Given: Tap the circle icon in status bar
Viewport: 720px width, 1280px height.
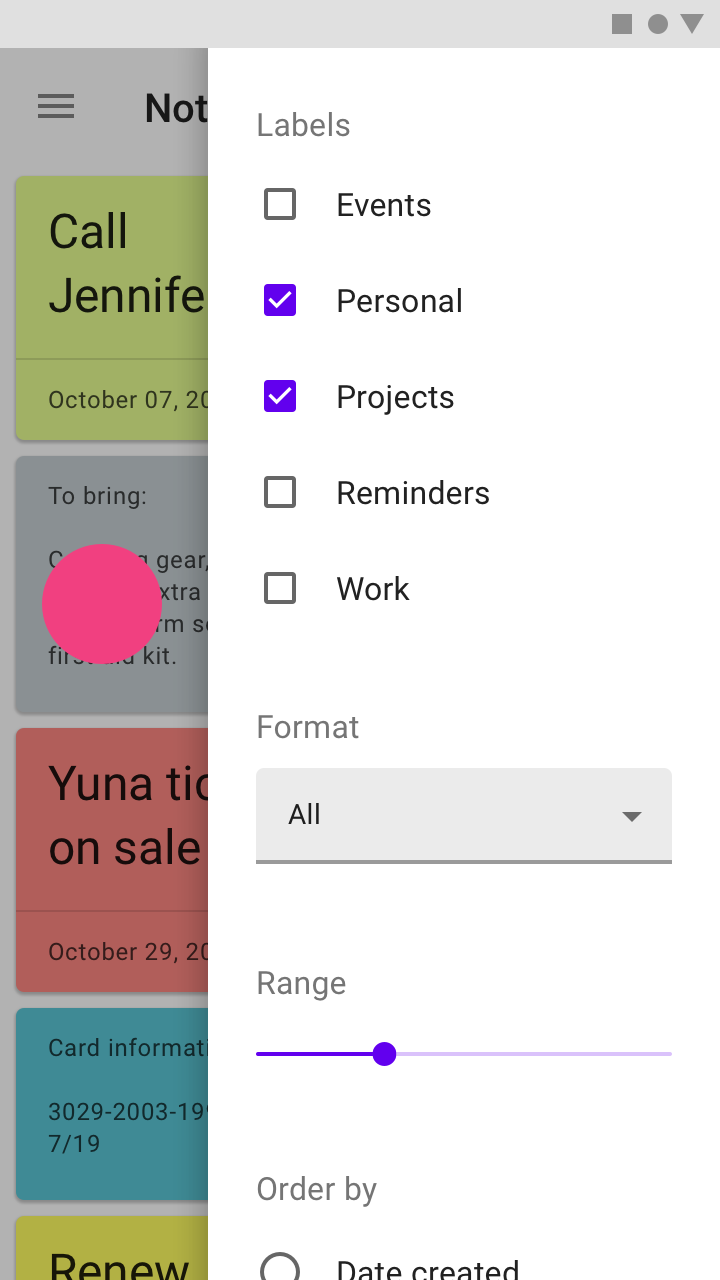Looking at the screenshot, I should point(657,24).
